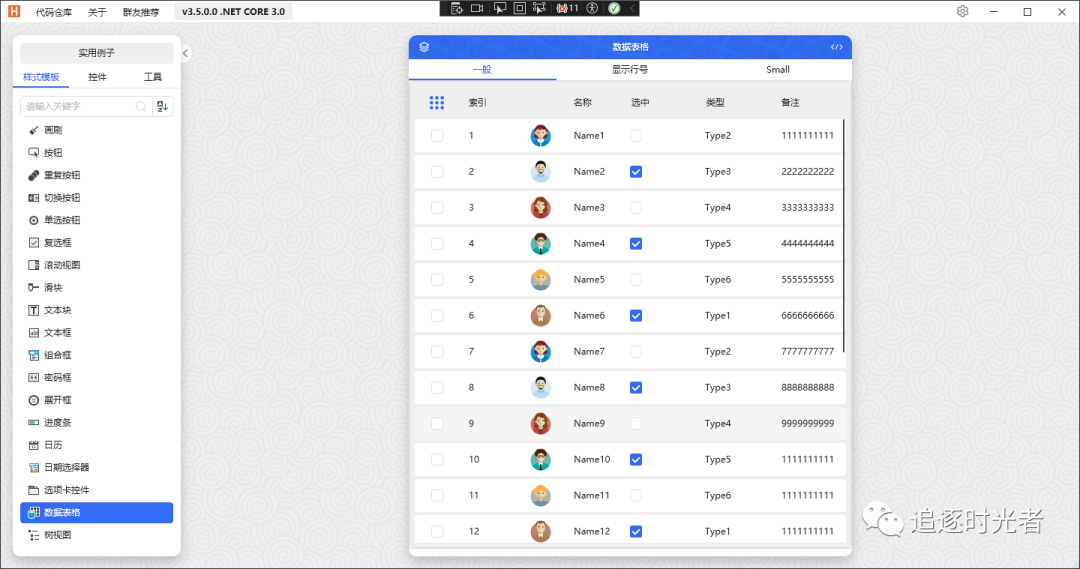Sort by the 类型 column header
This screenshot has width=1080, height=569.
point(715,103)
